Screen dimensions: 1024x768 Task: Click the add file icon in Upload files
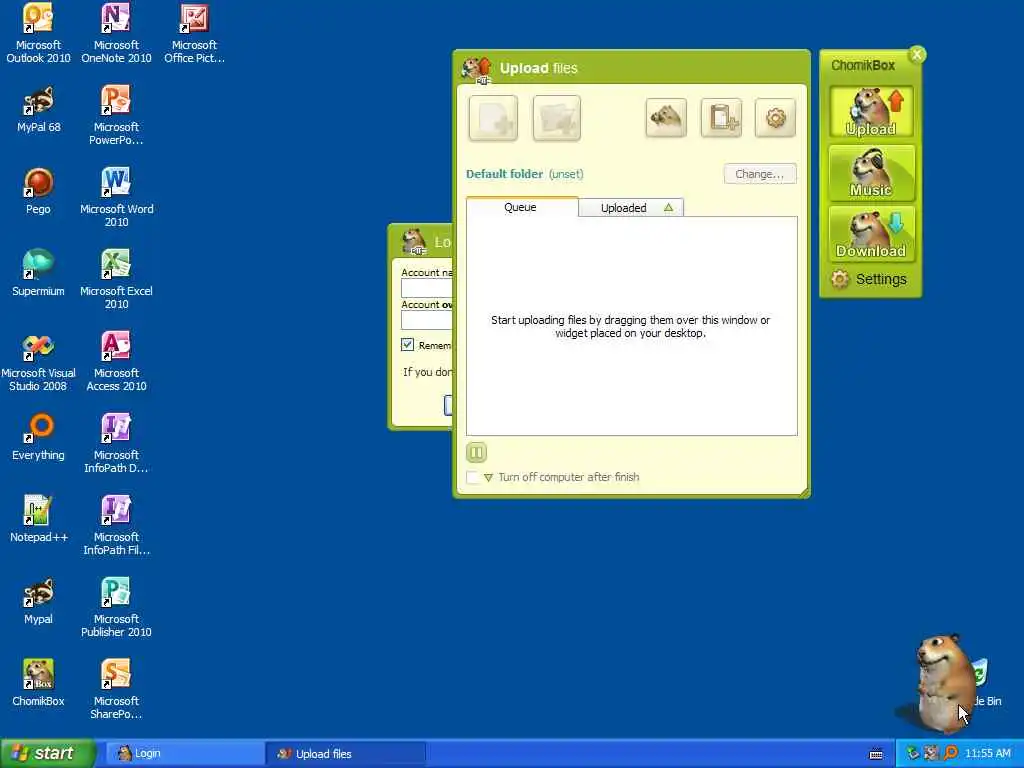pos(493,118)
